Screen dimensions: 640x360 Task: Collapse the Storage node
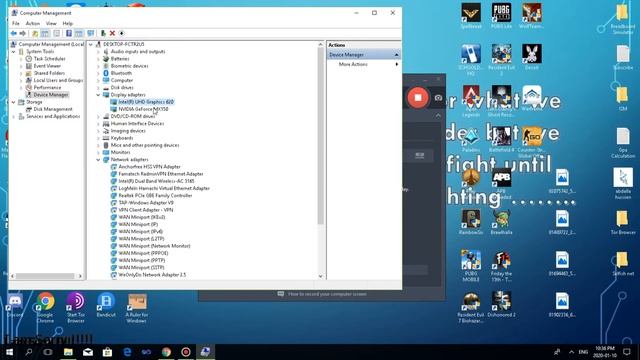[x=14, y=102]
